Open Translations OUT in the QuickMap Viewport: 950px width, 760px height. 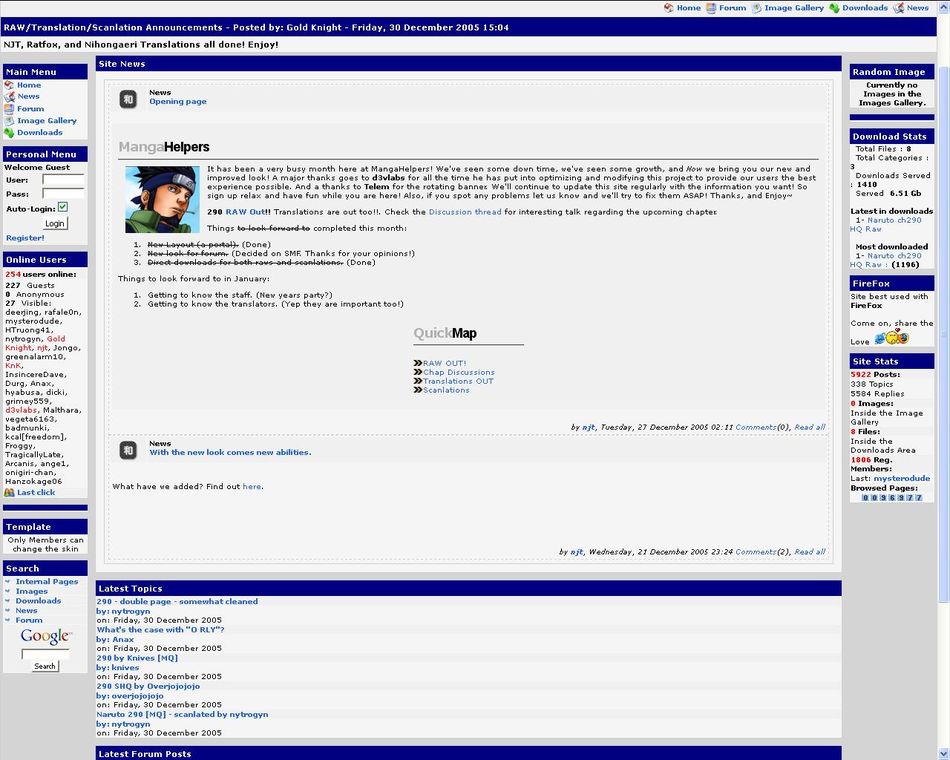(x=458, y=381)
